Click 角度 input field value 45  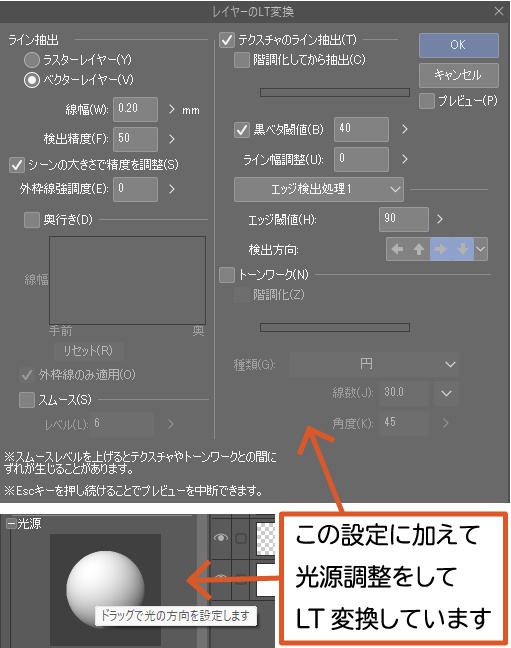(404, 423)
